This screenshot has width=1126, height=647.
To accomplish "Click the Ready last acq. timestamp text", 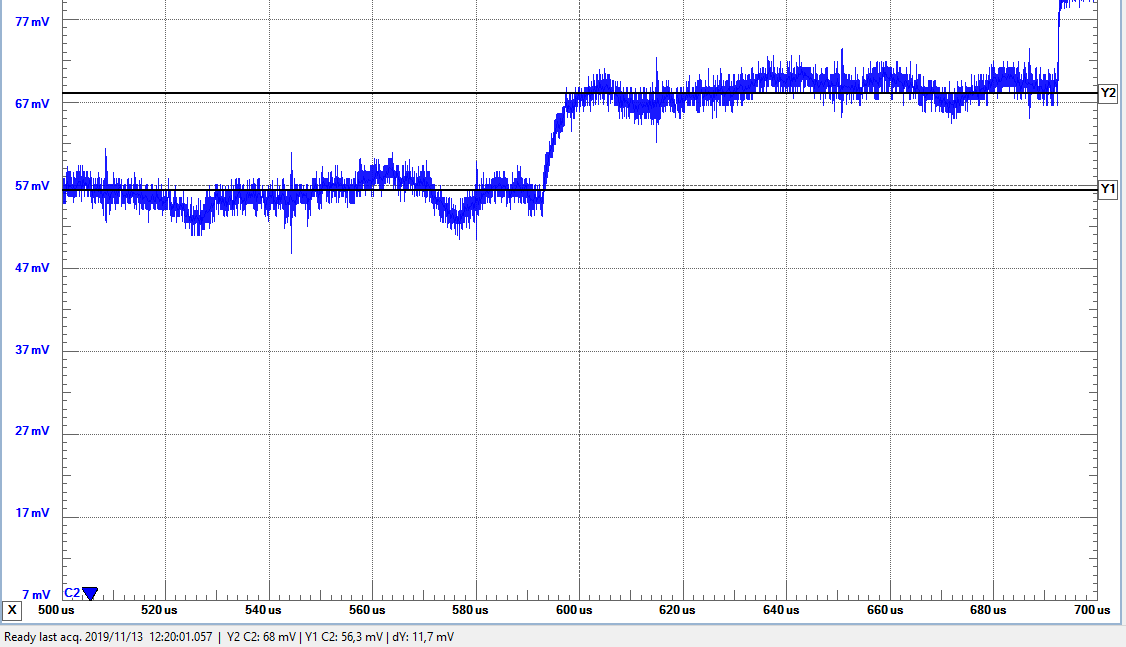I will [x=108, y=637].
